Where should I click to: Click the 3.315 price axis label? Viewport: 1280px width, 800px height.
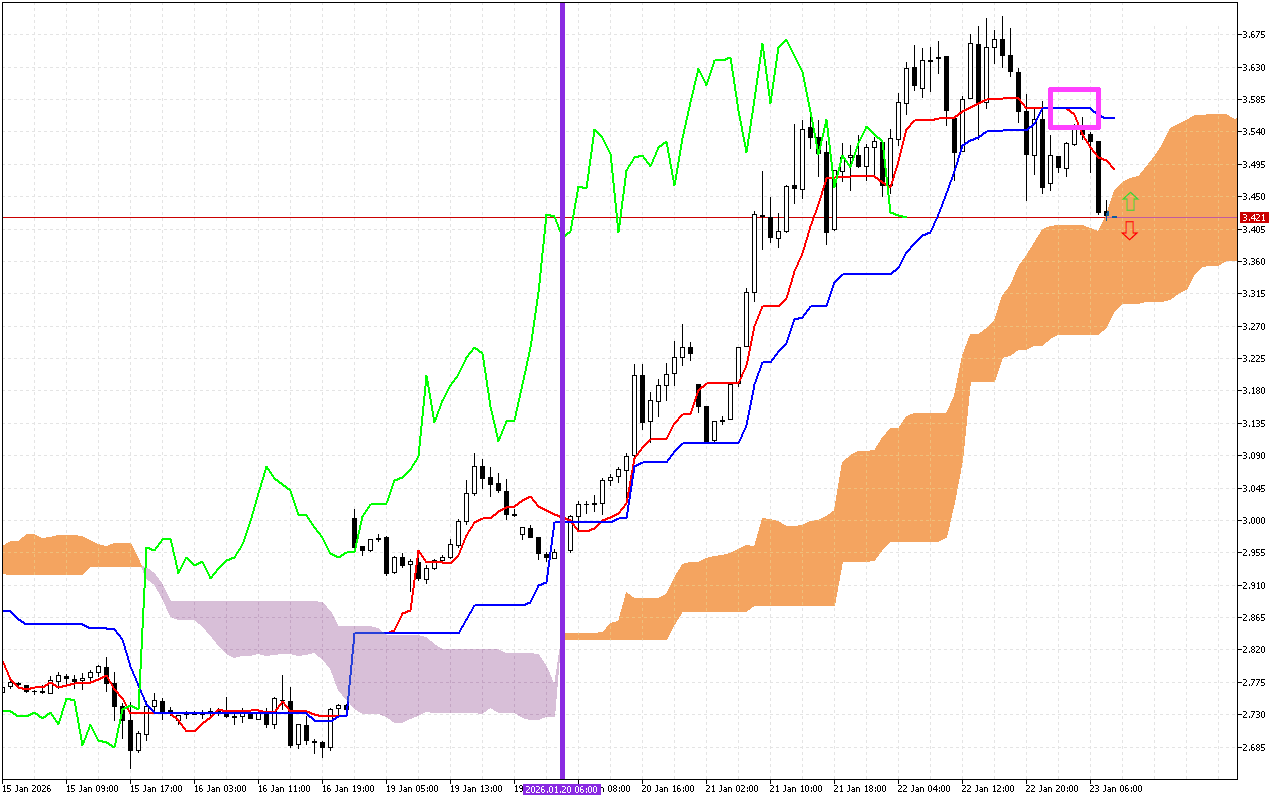point(1252,294)
